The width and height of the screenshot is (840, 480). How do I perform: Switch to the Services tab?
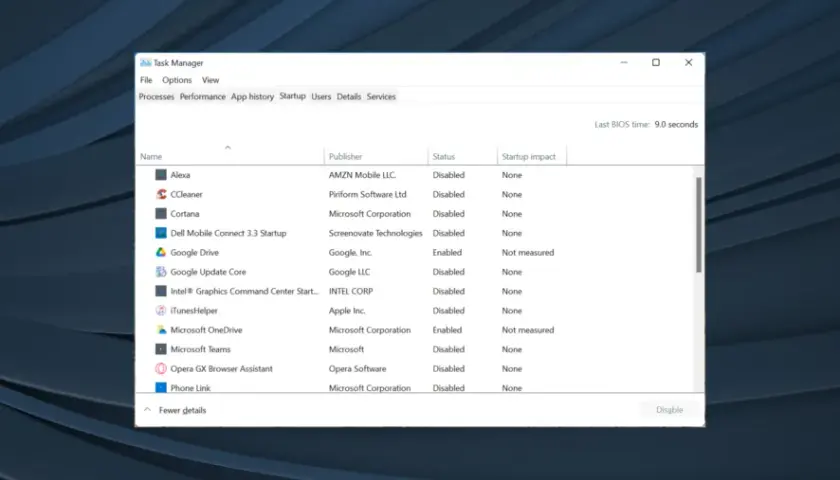[381, 96]
